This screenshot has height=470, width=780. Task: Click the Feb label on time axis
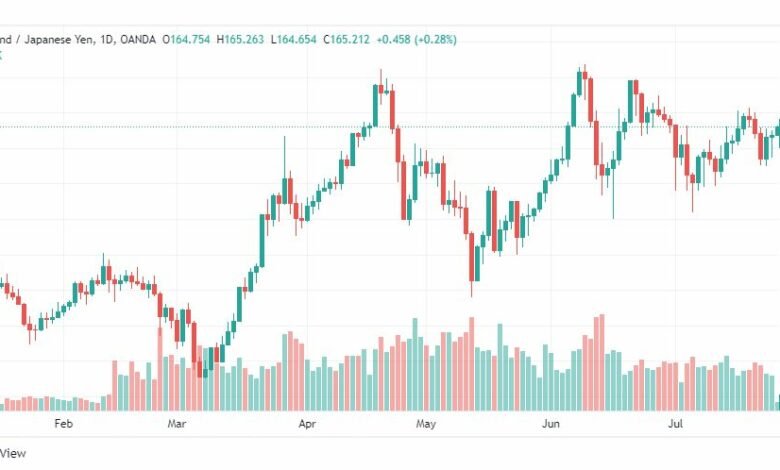(x=63, y=424)
